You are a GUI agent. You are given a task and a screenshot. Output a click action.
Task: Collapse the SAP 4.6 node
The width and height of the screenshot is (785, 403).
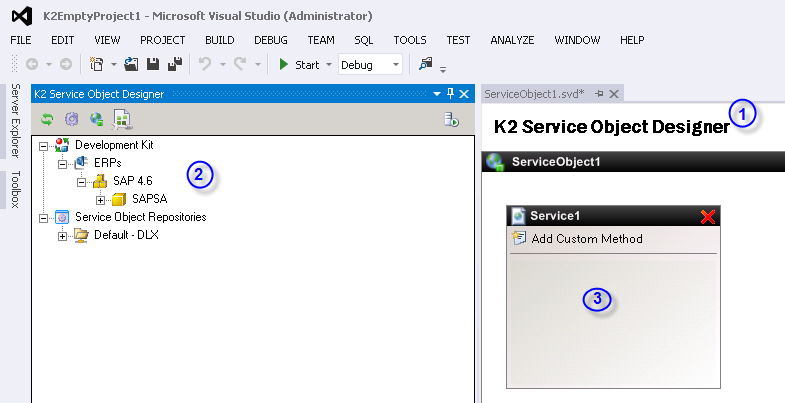[x=81, y=182]
